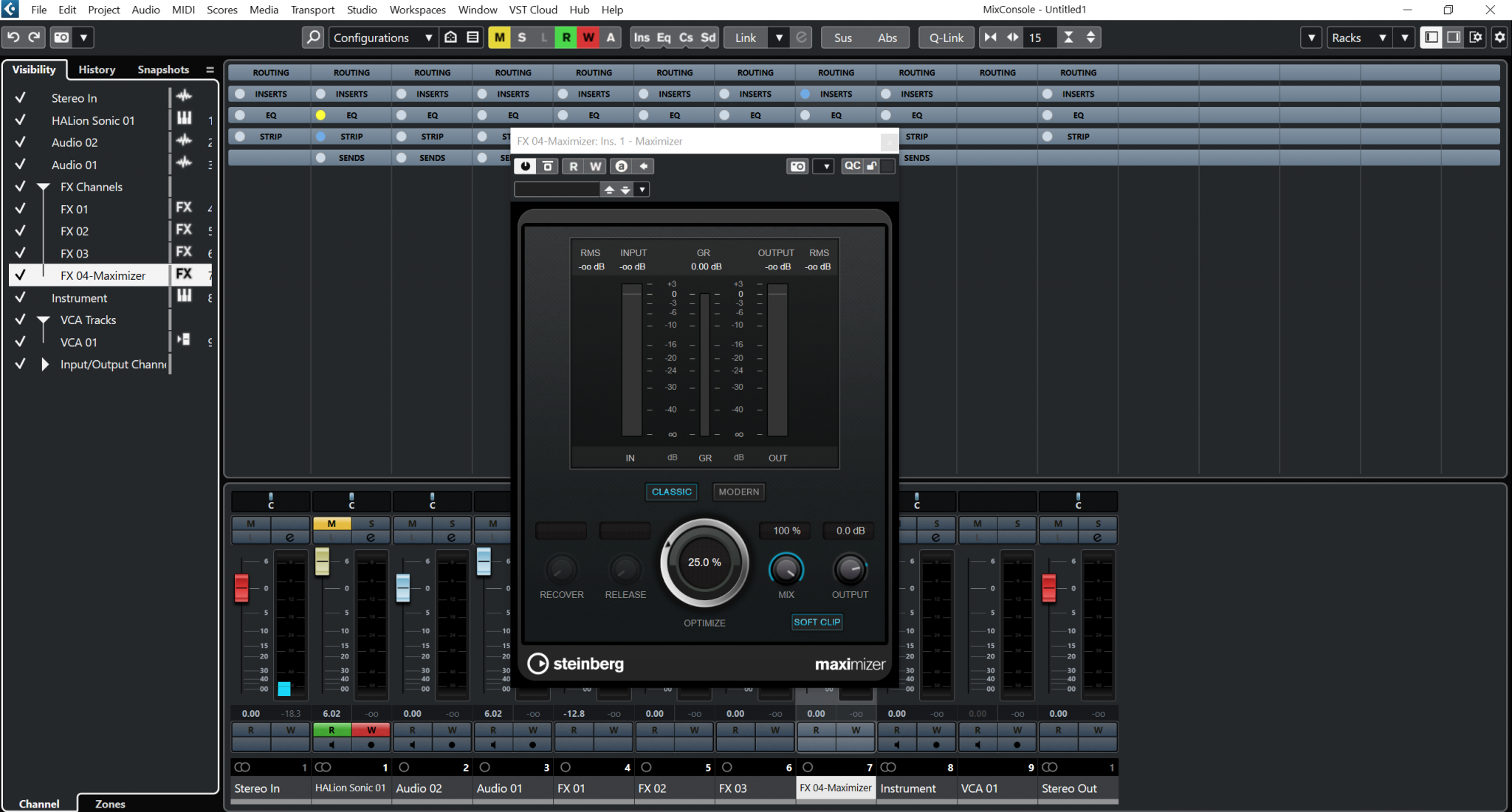Screen dimensions: 1512x812
Task: Collapse the FX Channels tree entry
Action: [43, 186]
